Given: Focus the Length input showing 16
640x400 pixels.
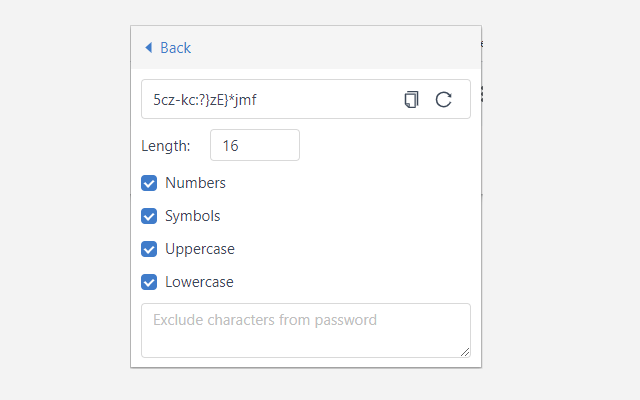Looking at the screenshot, I should pyautogui.click(x=254, y=145).
